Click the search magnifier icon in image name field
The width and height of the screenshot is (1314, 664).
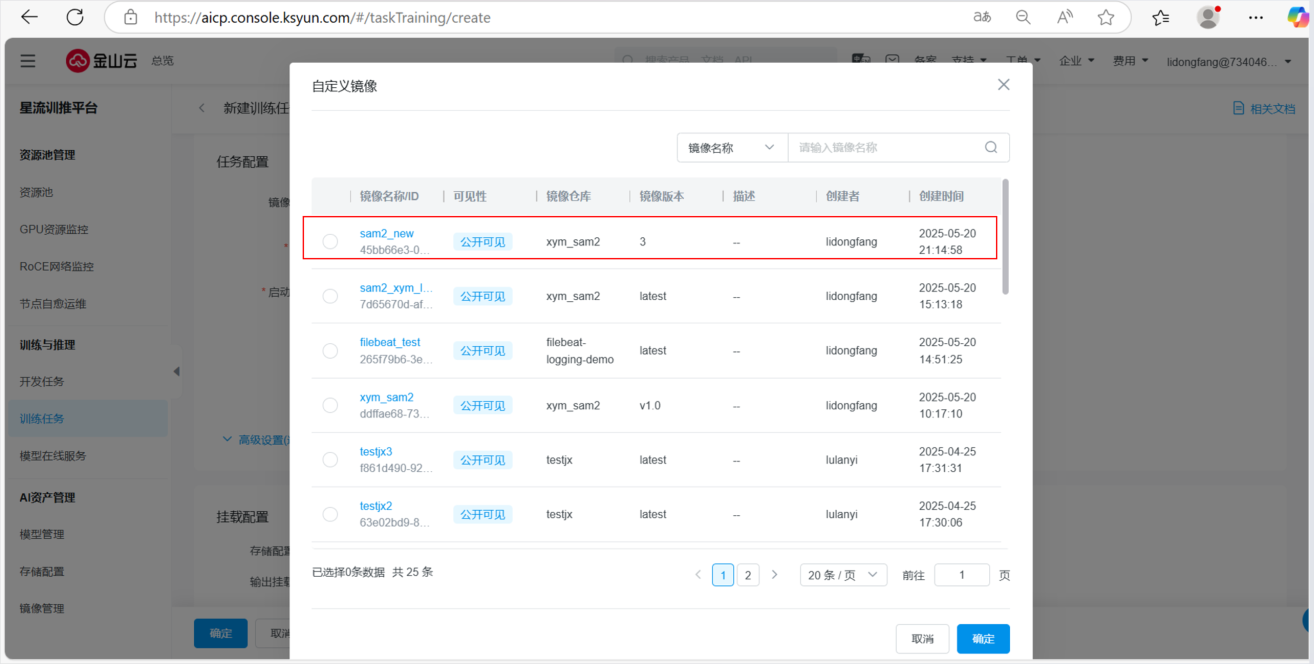tap(991, 148)
